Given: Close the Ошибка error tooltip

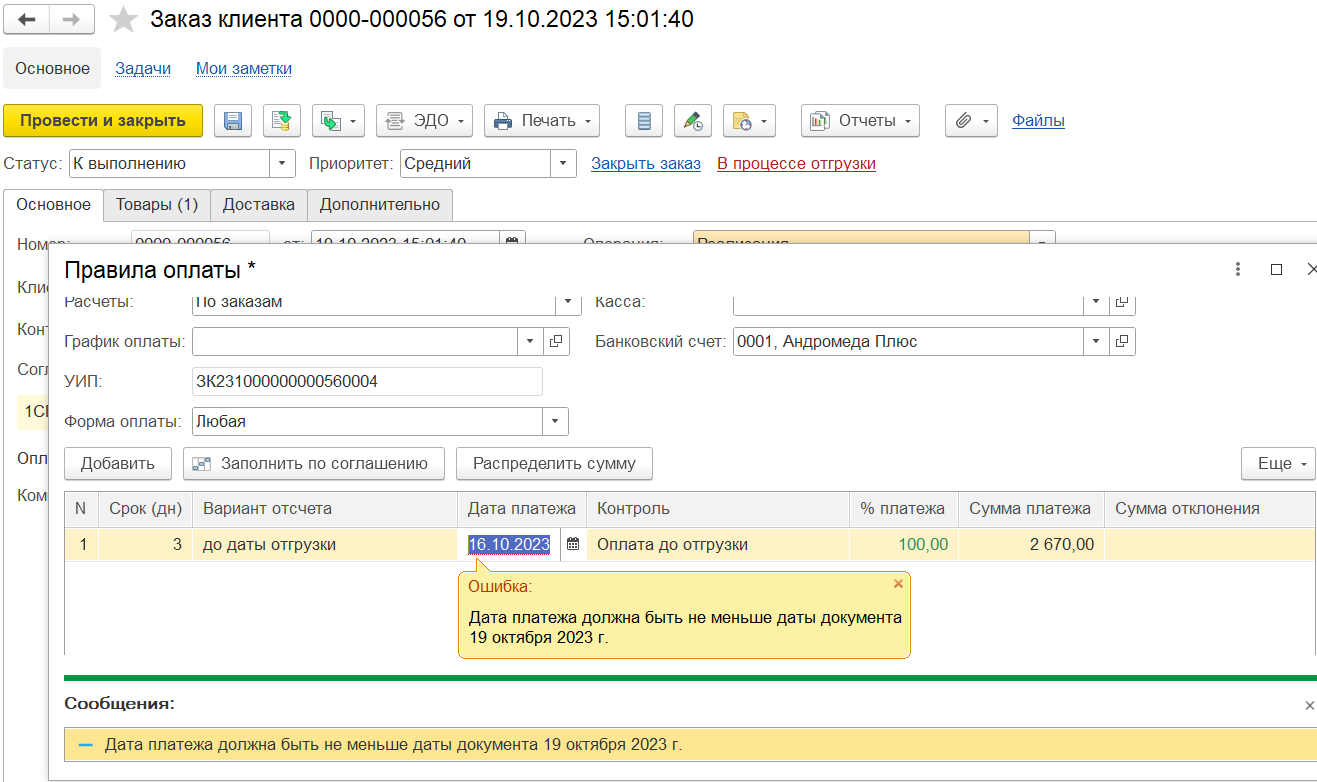Looking at the screenshot, I should [x=898, y=584].
